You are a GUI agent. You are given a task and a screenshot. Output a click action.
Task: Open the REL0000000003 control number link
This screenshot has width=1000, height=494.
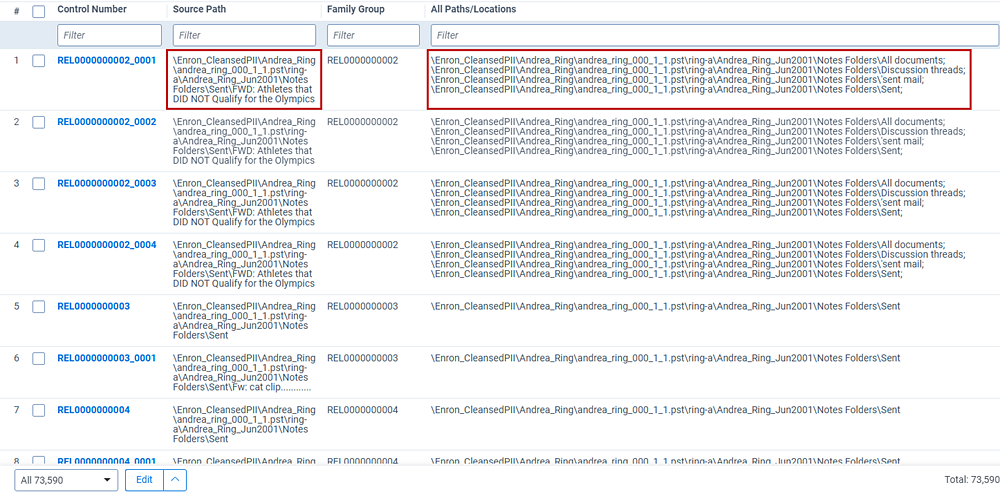tap(93, 306)
